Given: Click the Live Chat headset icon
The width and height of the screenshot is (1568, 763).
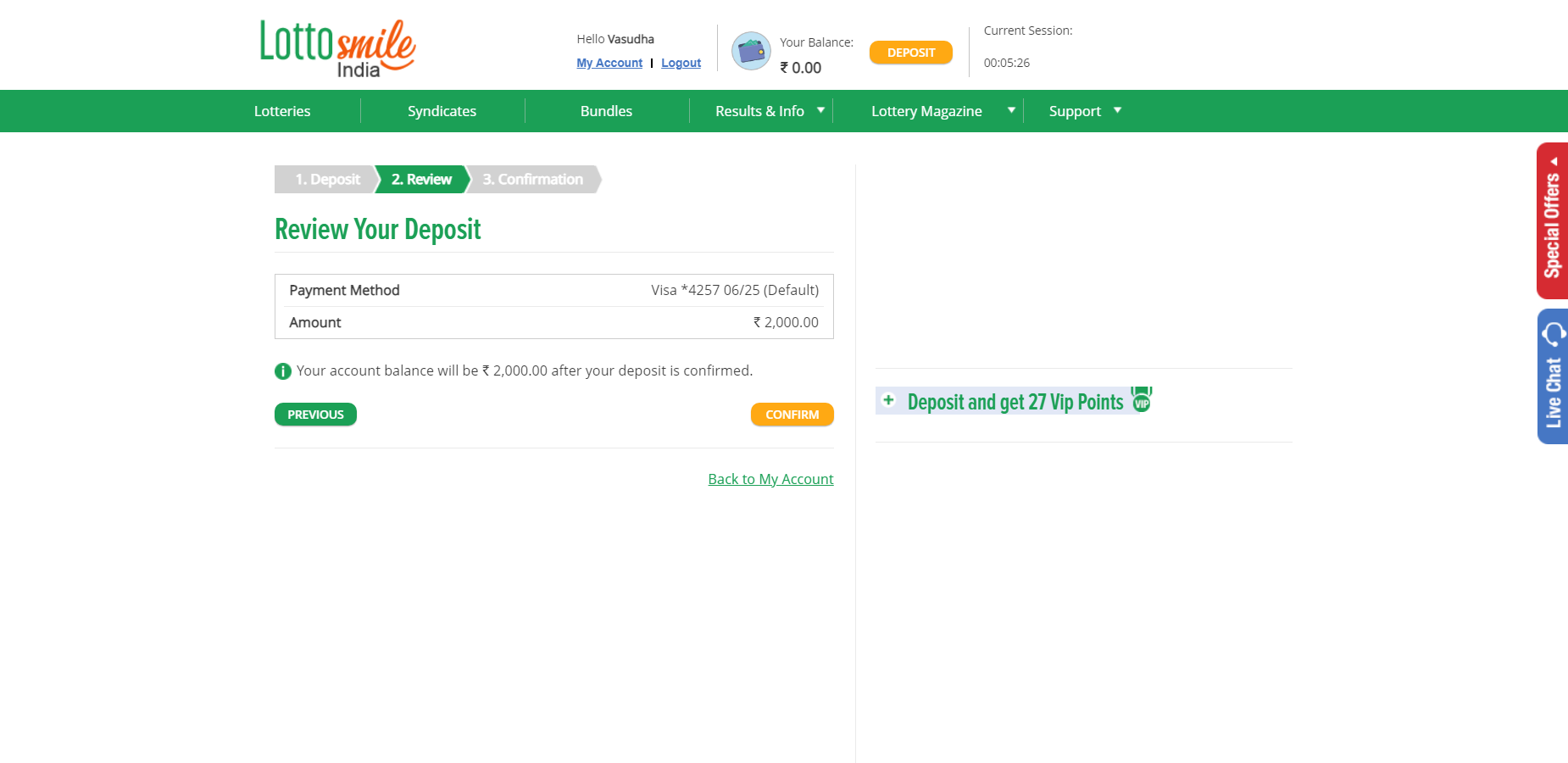Looking at the screenshot, I should point(1554,335).
